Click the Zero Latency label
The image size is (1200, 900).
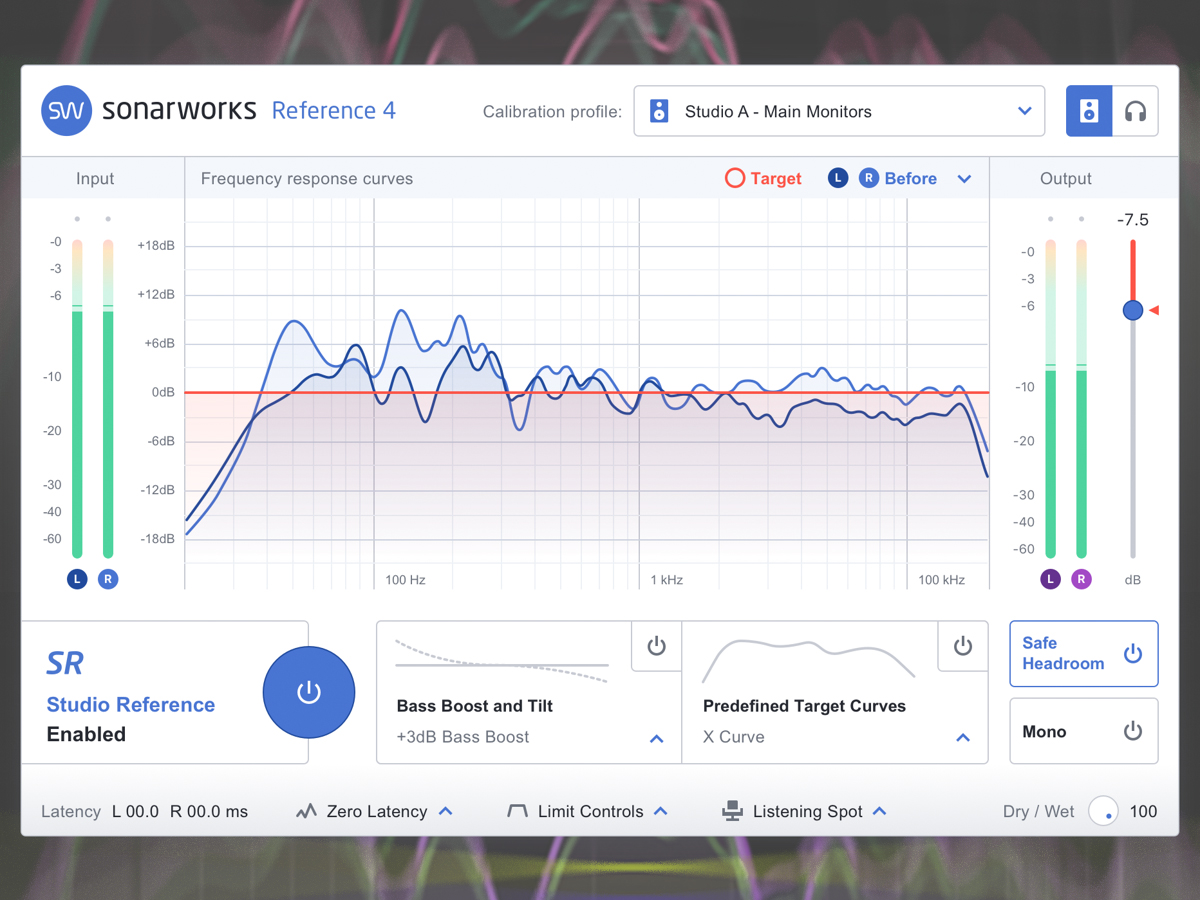coord(377,811)
